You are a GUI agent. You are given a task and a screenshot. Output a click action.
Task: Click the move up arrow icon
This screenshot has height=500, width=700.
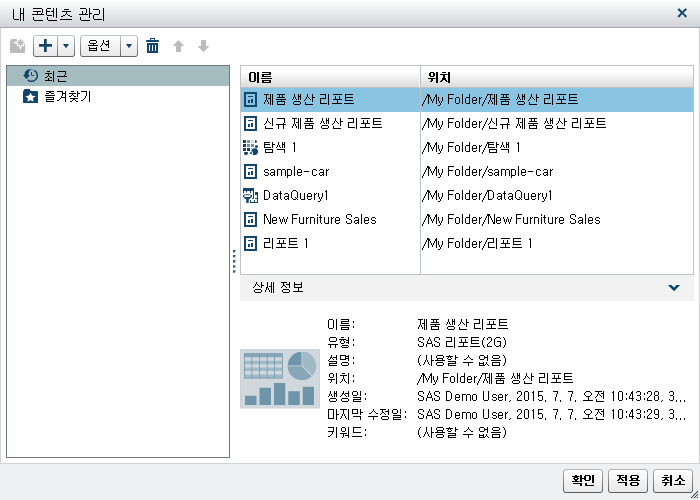[179, 46]
